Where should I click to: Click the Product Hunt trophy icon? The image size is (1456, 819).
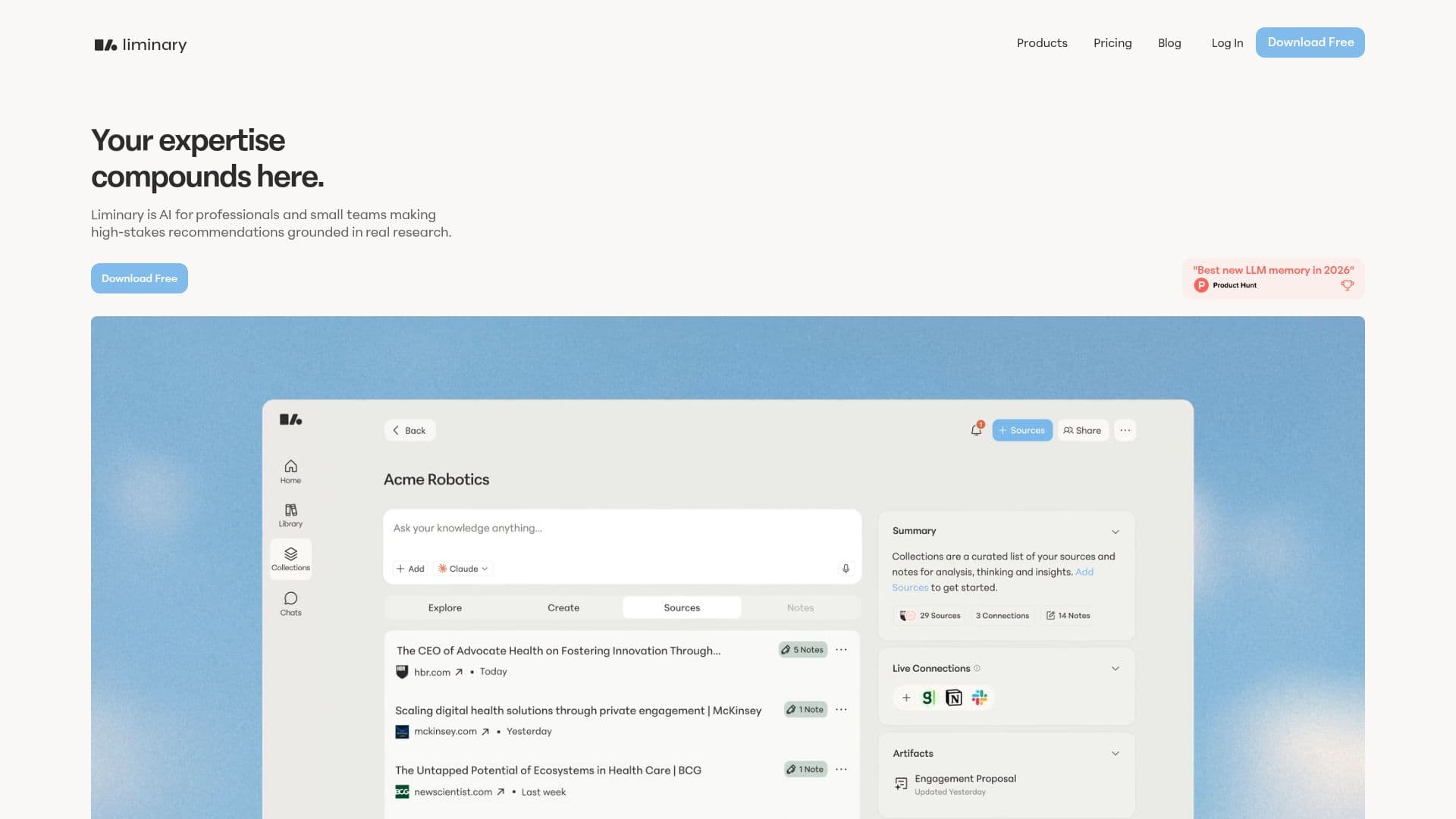click(1347, 285)
